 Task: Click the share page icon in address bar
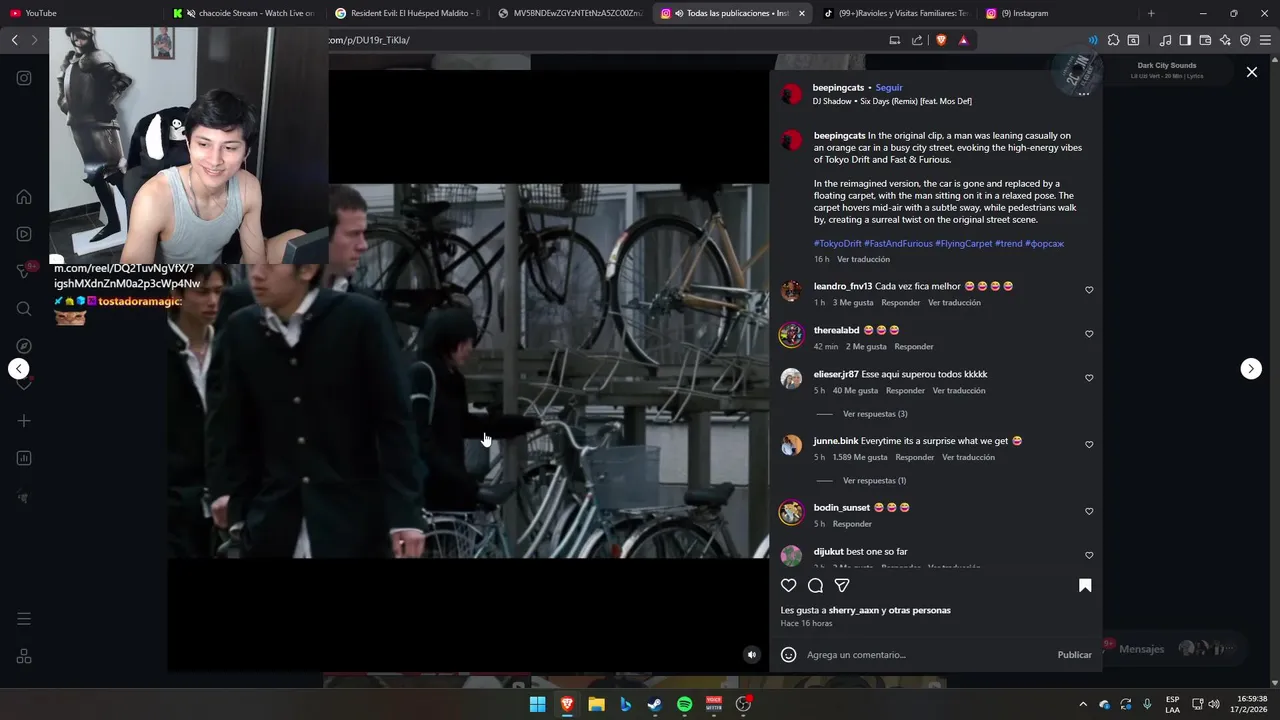tap(917, 40)
